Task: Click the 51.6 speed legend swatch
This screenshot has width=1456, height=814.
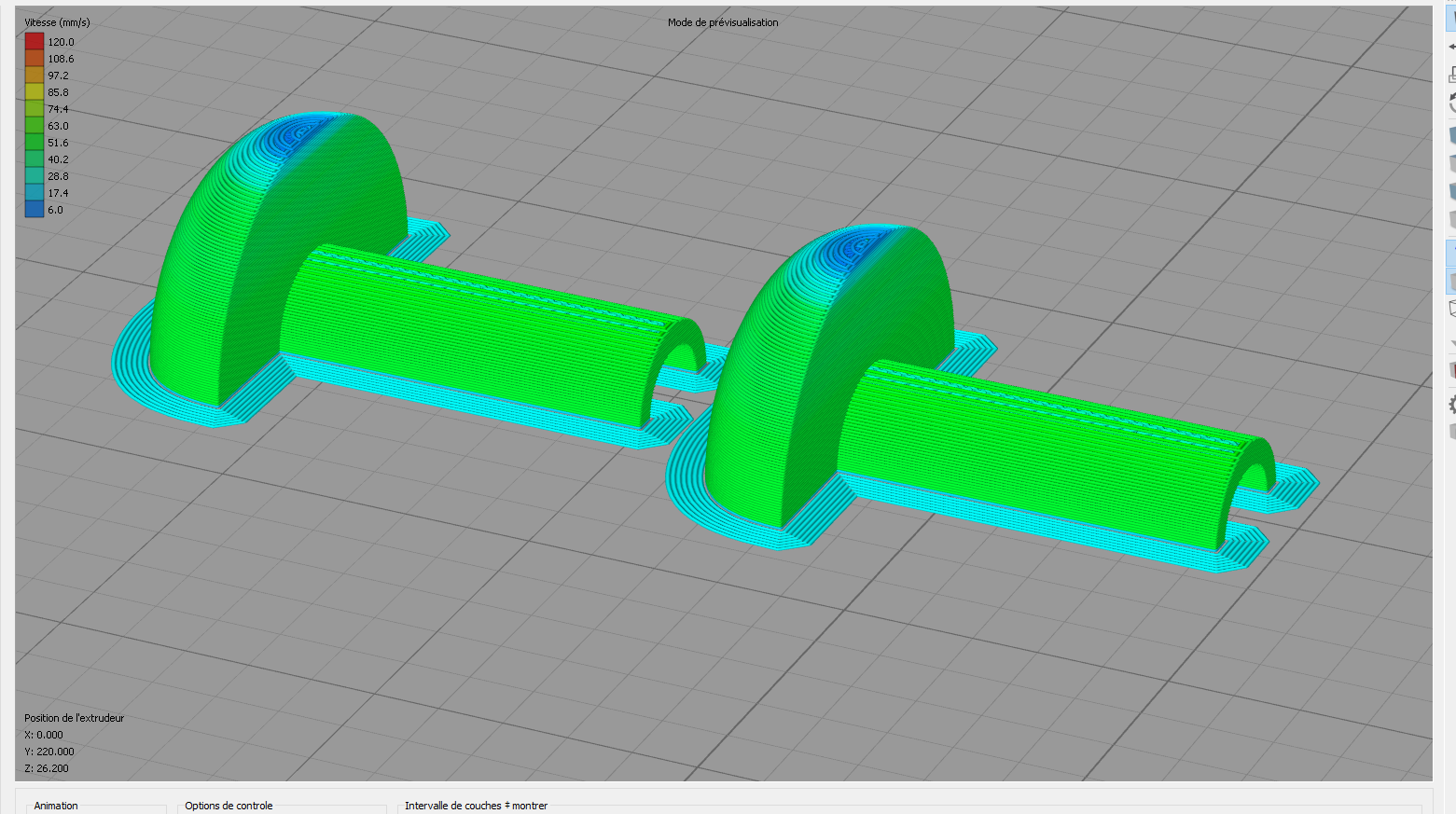Action: pos(35,142)
